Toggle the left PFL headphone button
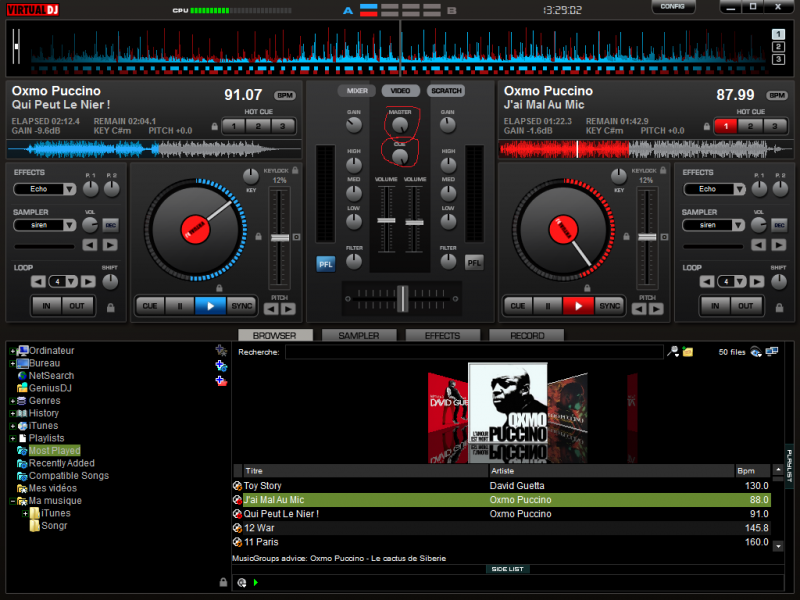Screen dimensions: 800x600 click(x=326, y=263)
